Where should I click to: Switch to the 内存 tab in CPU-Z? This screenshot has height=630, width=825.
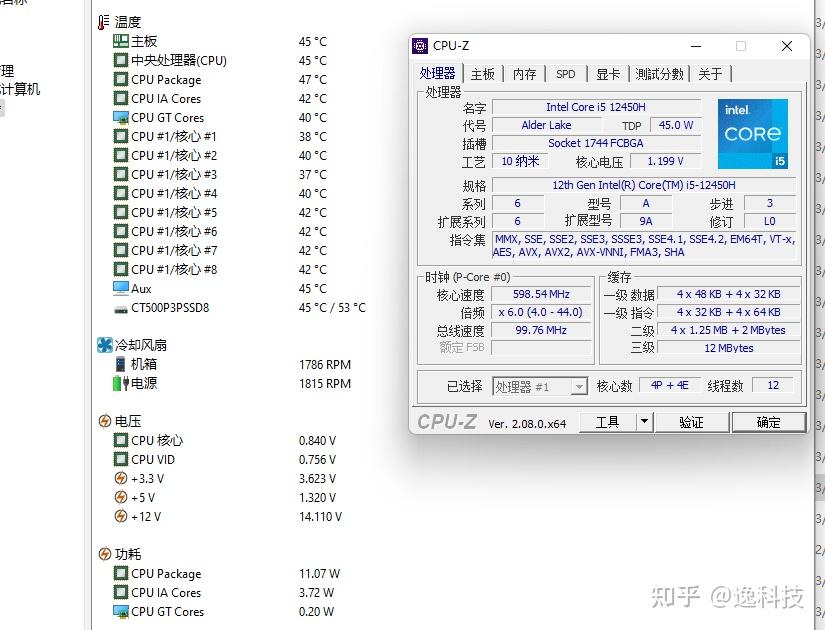525,74
